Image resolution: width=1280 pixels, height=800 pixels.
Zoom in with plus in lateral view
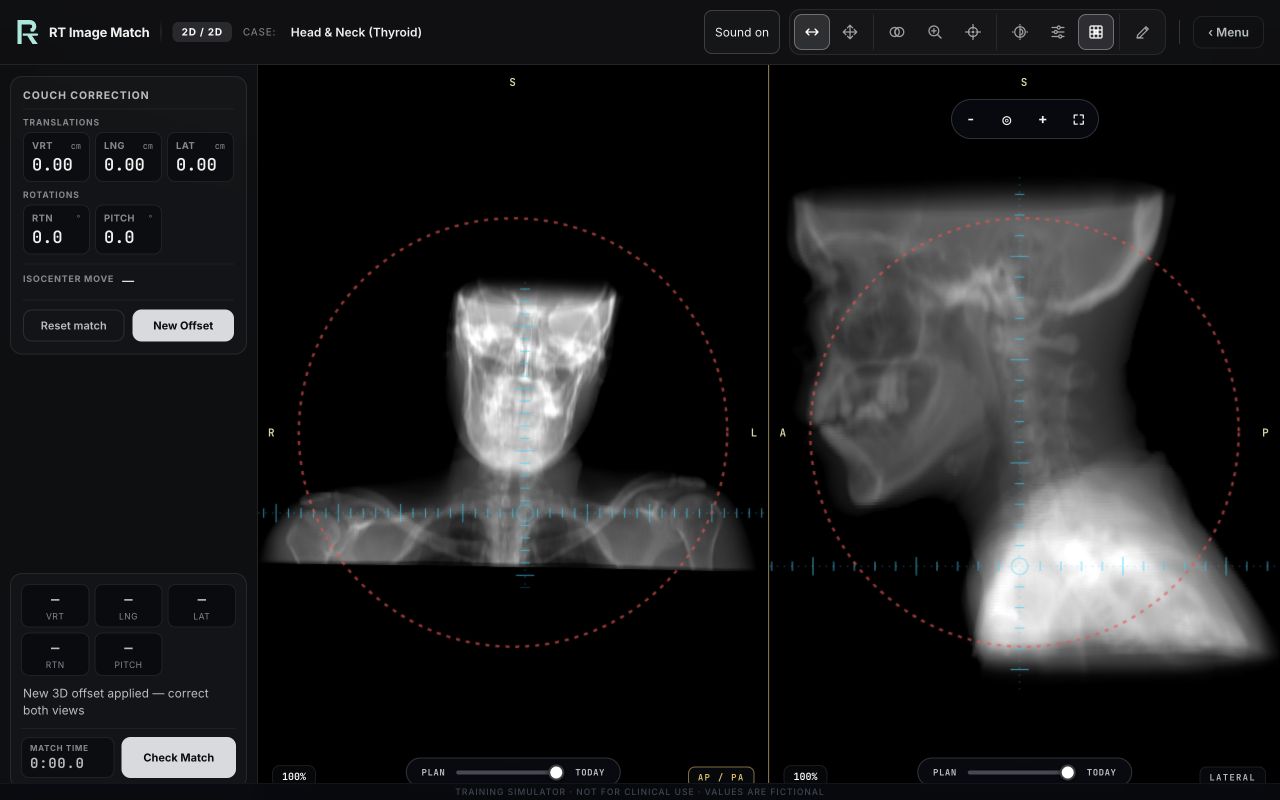click(x=1043, y=120)
